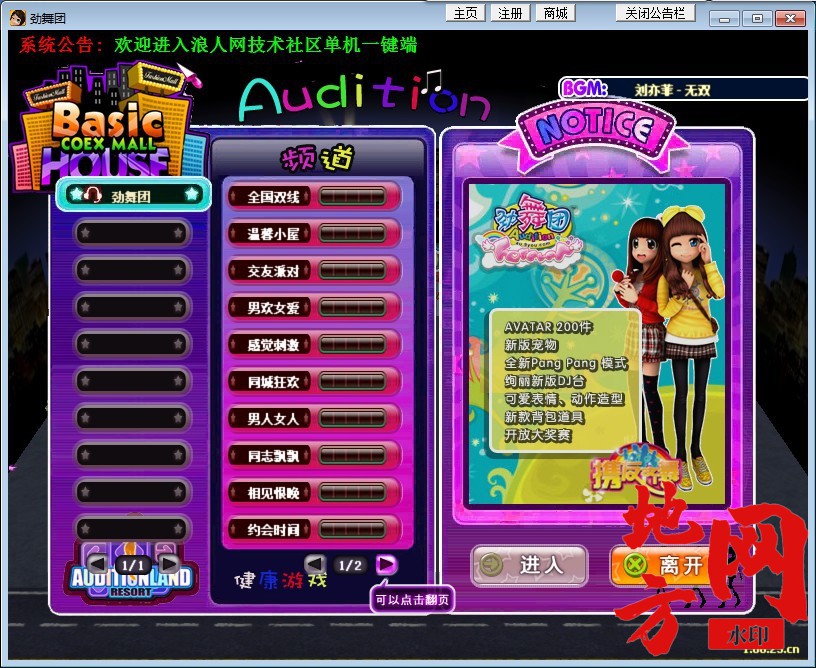Click the 同城狂欢 load indicator bar
Viewport: 816px width, 668px height.
pyautogui.click(x=352, y=381)
